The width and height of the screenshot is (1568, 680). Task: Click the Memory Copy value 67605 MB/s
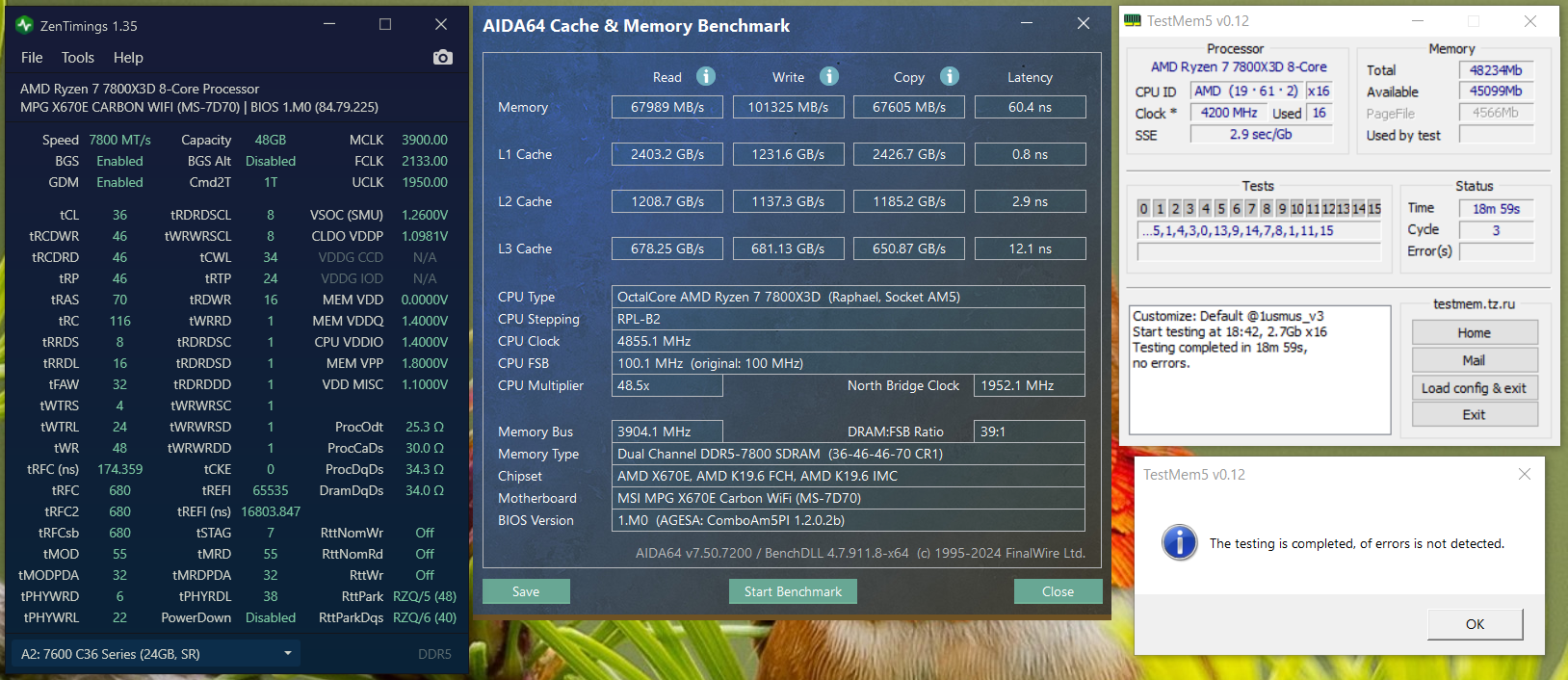(x=909, y=107)
